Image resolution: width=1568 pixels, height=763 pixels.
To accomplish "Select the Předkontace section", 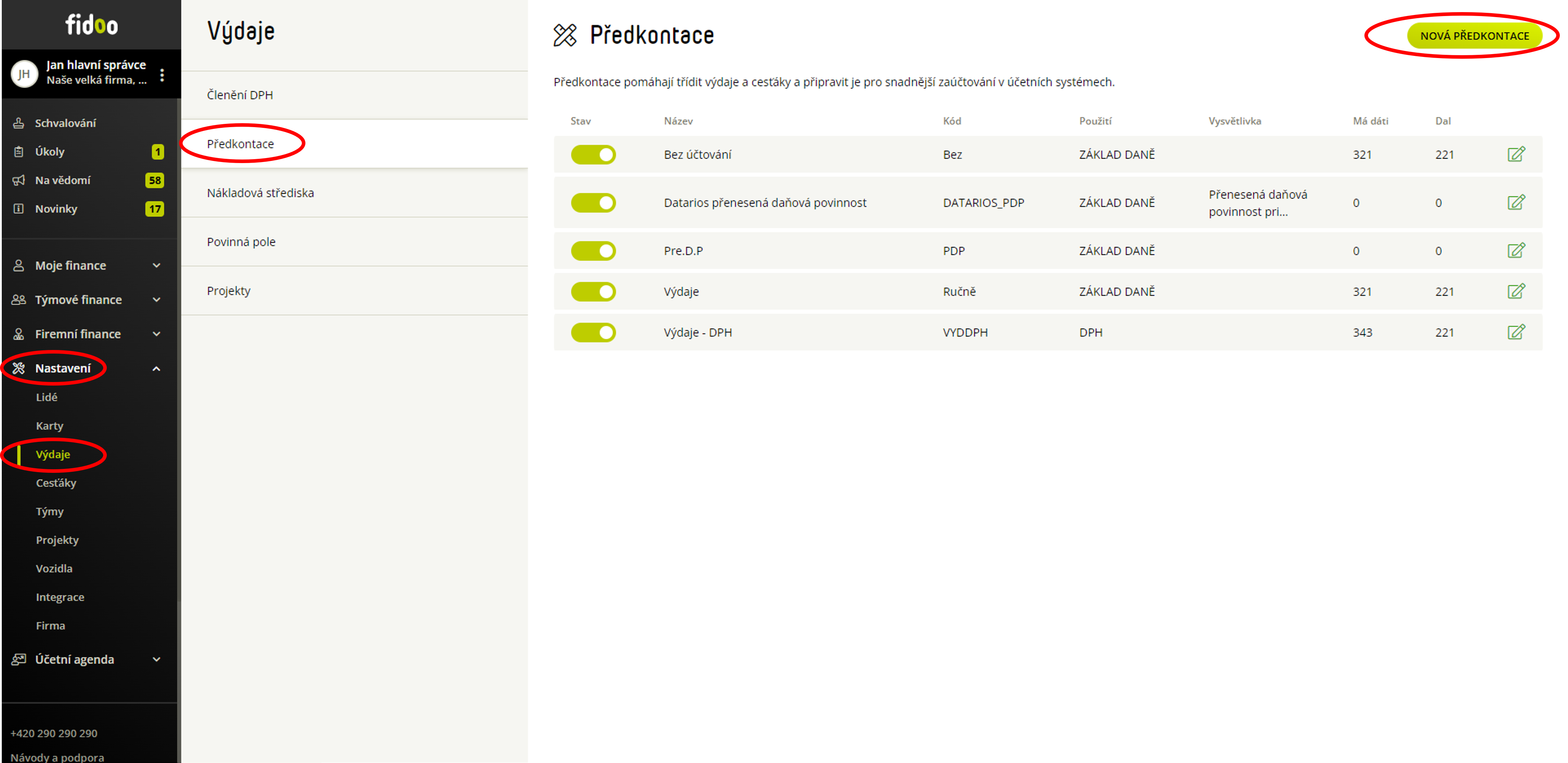I will [354, 144].
